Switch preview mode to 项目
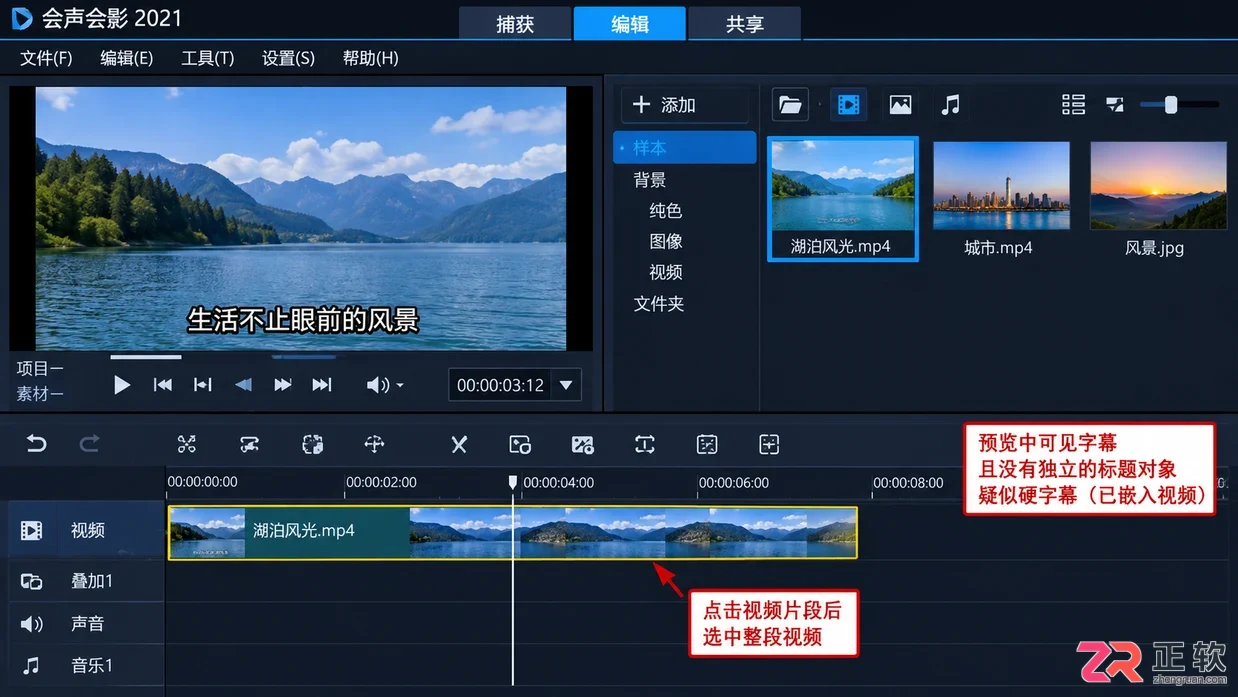 [x=40, y=369]
